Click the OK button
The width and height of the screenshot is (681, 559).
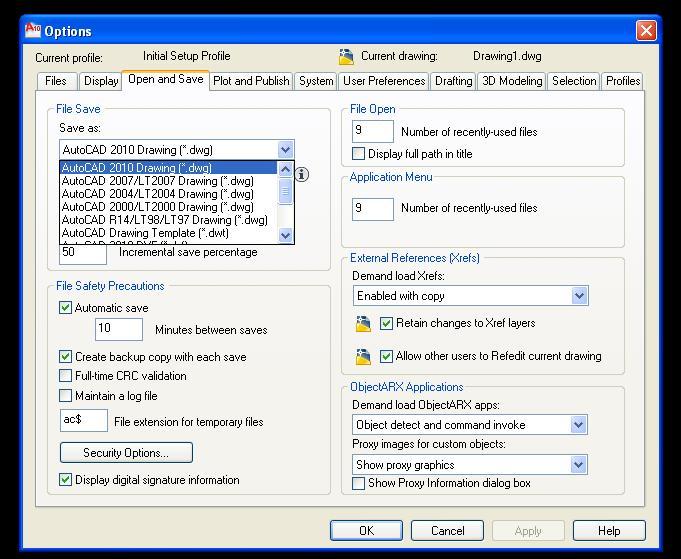tap(366, 531)
